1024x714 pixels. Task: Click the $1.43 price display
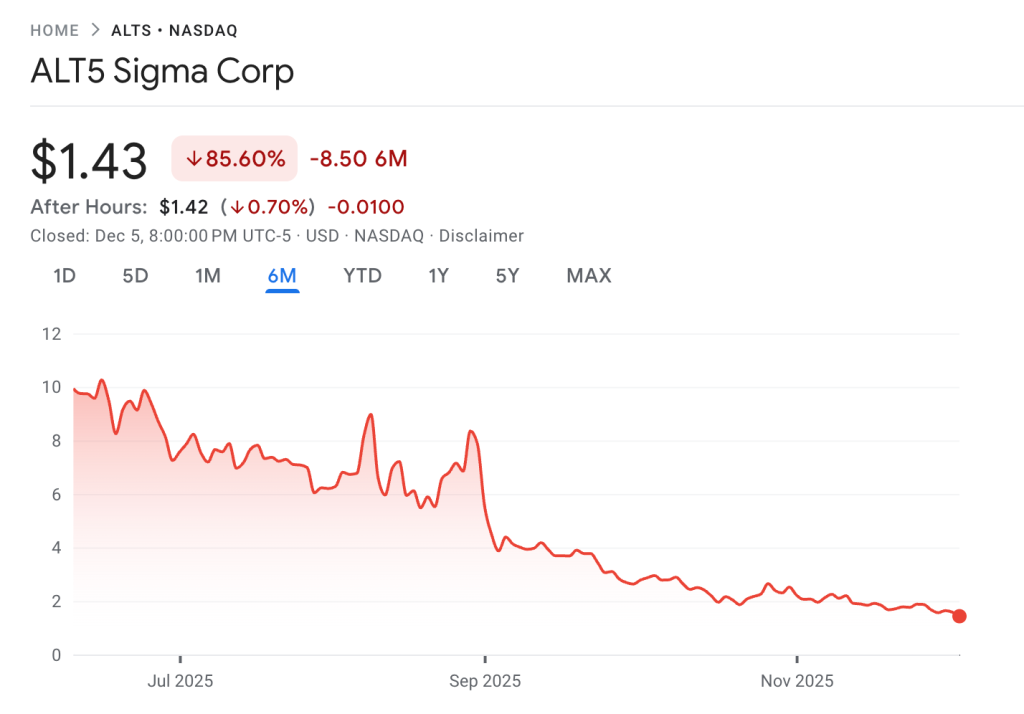pyautogui.click(x=88, y=159)
